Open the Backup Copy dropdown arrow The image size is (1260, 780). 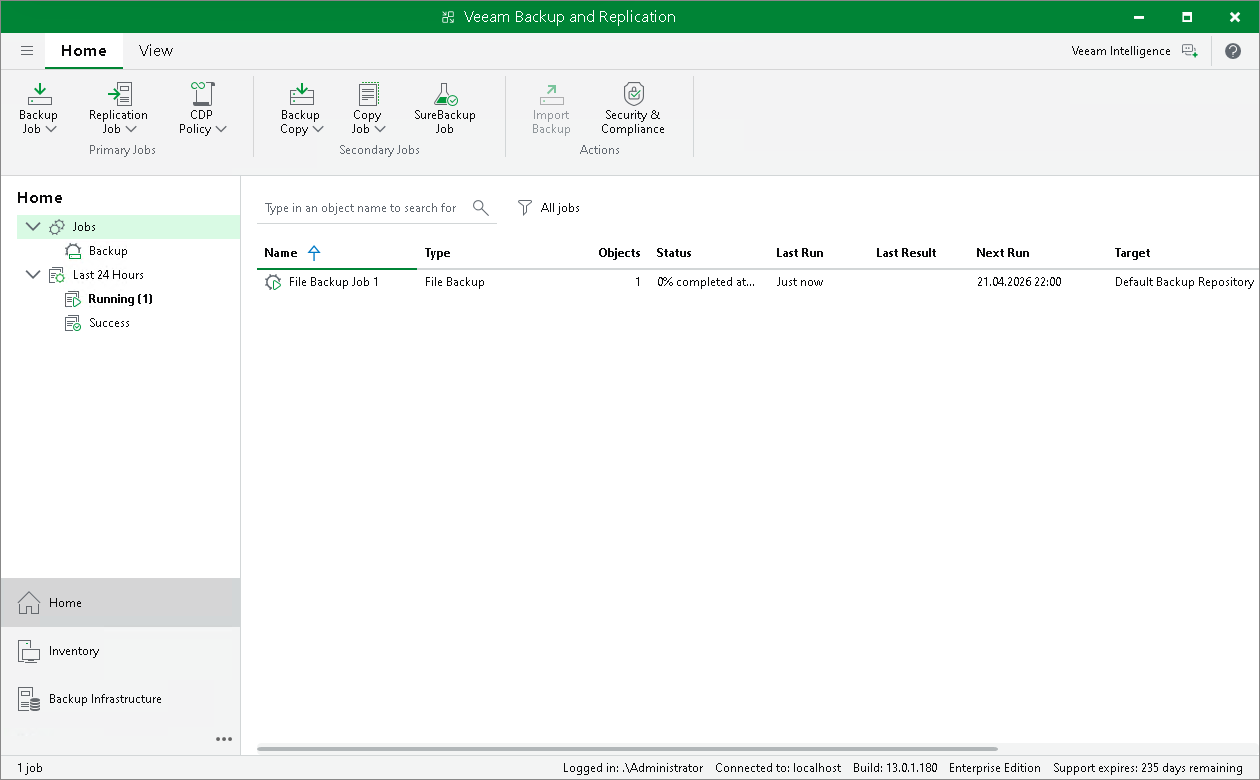coord(318,129)
